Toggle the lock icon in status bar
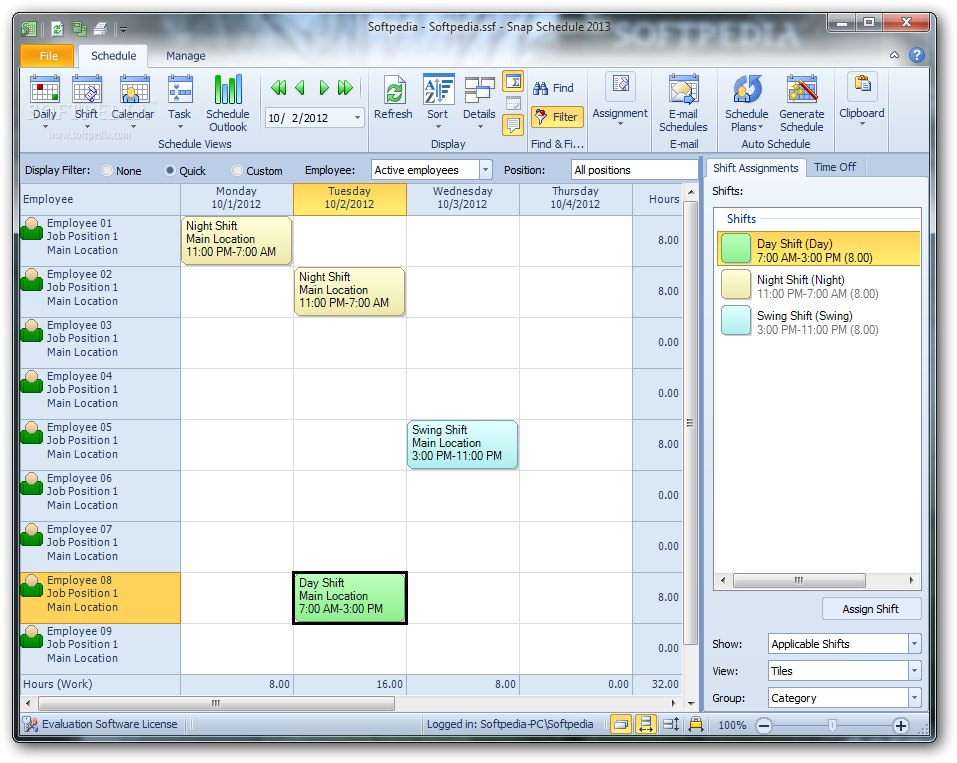The height and width of the screenshot is (763, 957). (696, 725)
